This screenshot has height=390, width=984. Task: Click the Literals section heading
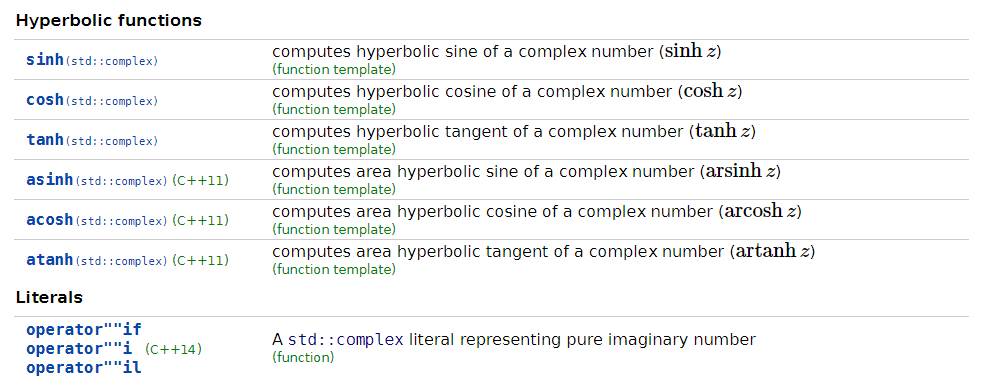click(49, 297)
